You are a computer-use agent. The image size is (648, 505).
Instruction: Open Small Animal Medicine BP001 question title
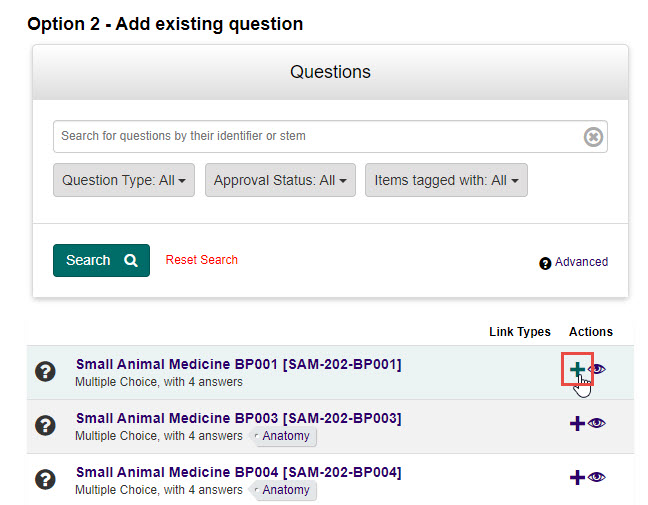pos(238,364)
